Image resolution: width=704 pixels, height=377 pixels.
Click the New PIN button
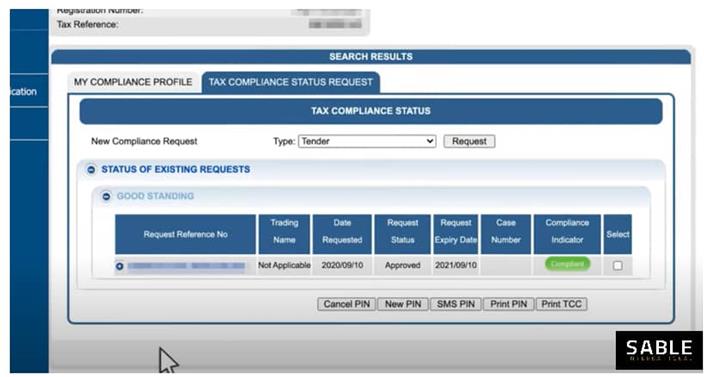pos(403,304)
